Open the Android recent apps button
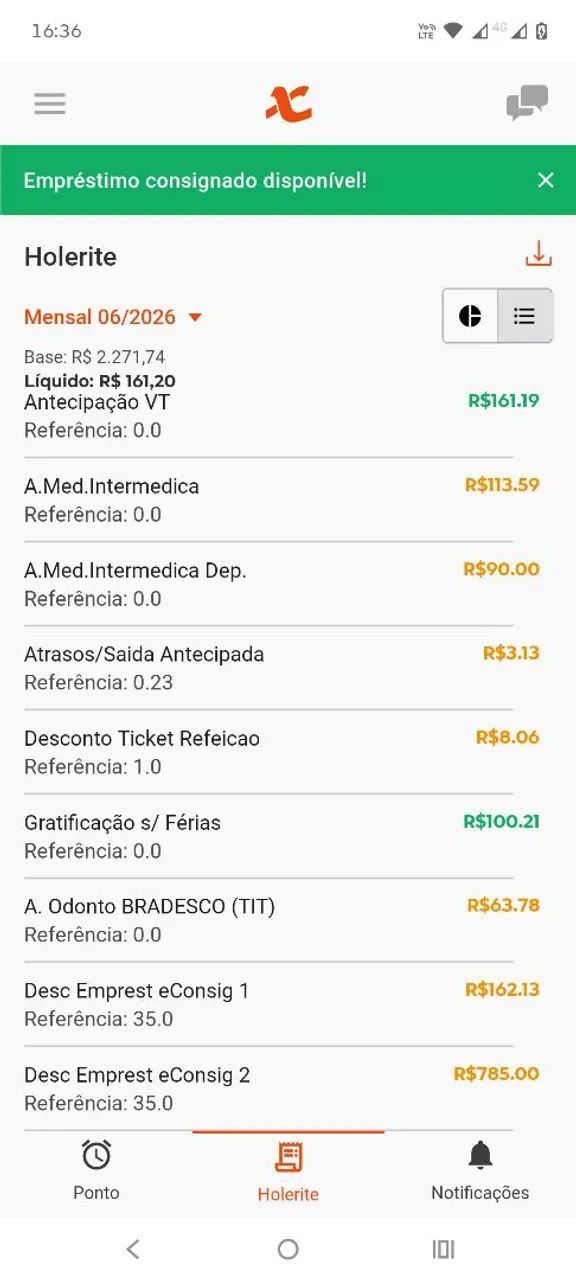Viewport: 576px width, 1280px height. (443, 1249)
